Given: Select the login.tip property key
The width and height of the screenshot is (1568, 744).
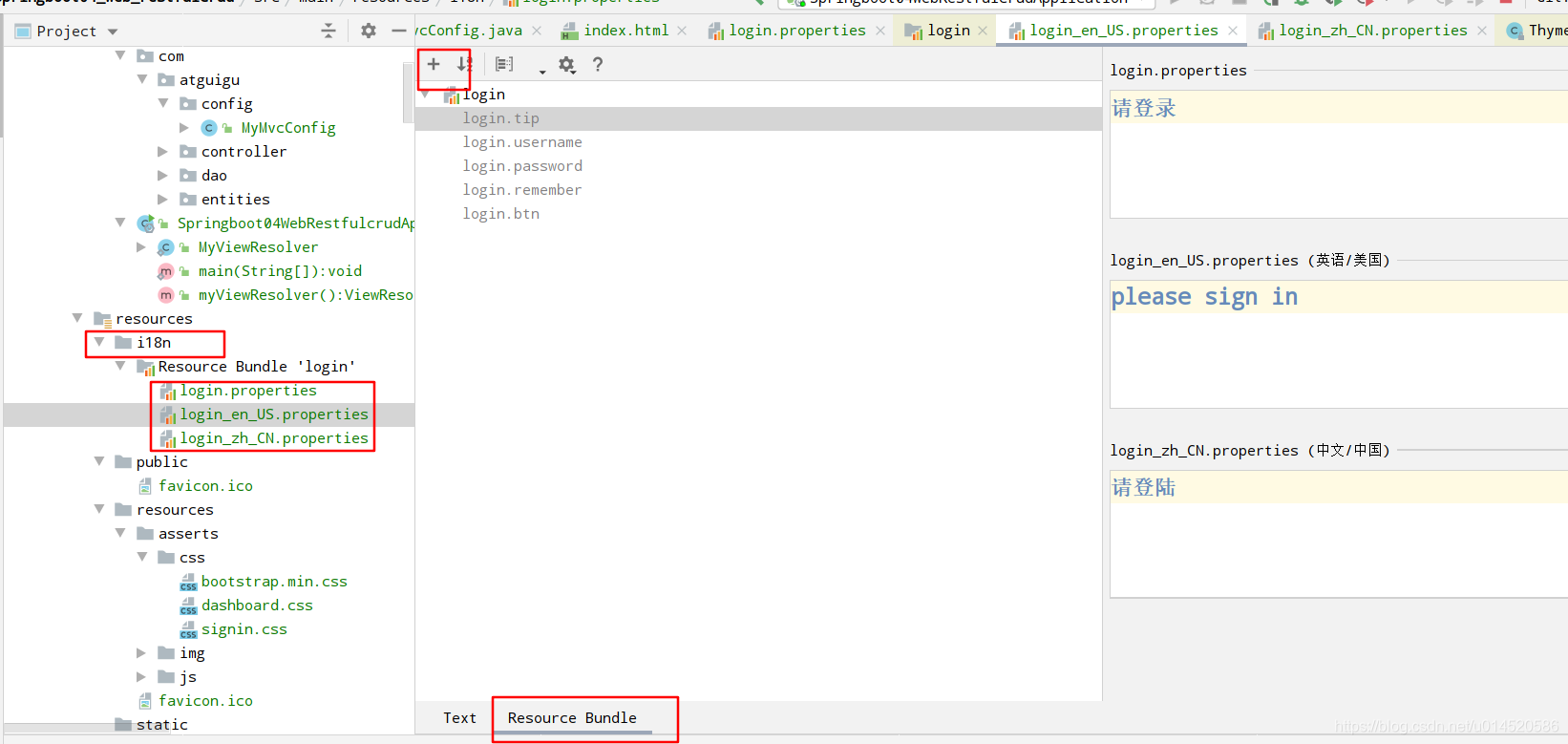Looking at the screenshot, I should click(501, 118).
